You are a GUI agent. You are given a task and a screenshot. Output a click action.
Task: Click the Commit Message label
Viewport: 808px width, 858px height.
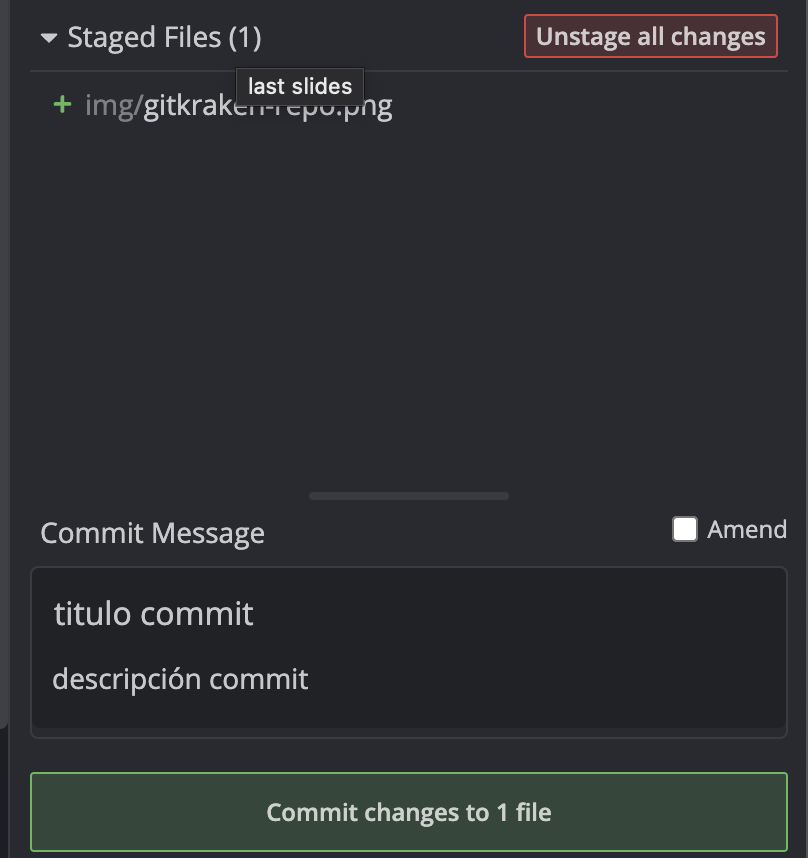(x=152, y=533)
